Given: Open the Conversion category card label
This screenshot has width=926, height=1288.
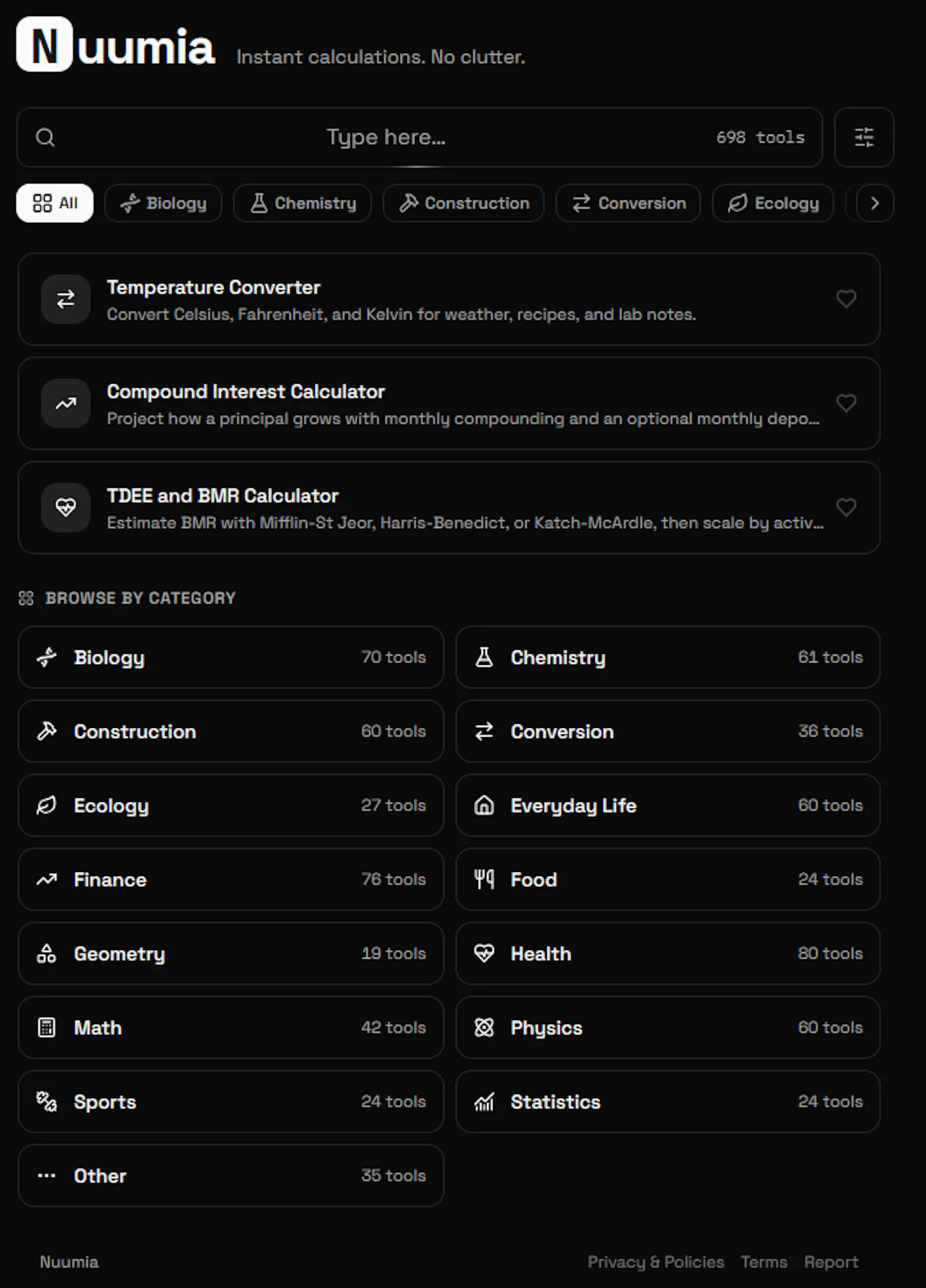Looking at the screenshot, I should (x=562, y=731).
